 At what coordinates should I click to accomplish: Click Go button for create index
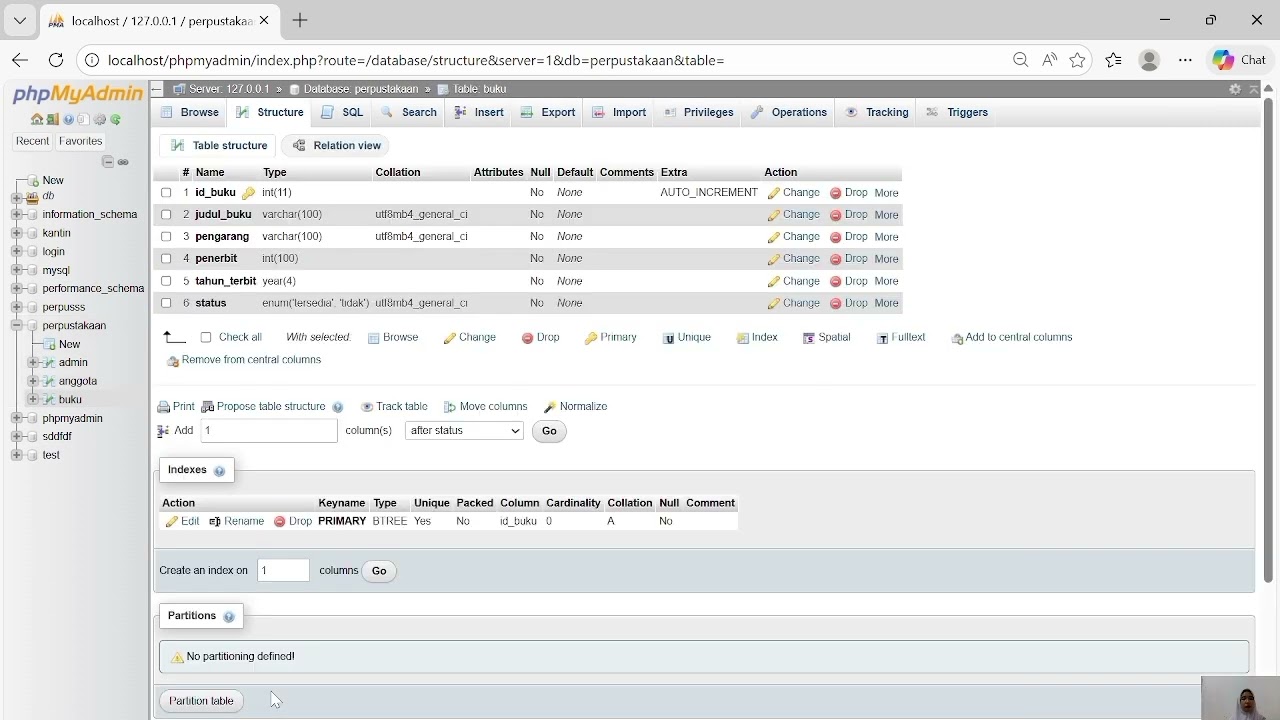point(379,571)
